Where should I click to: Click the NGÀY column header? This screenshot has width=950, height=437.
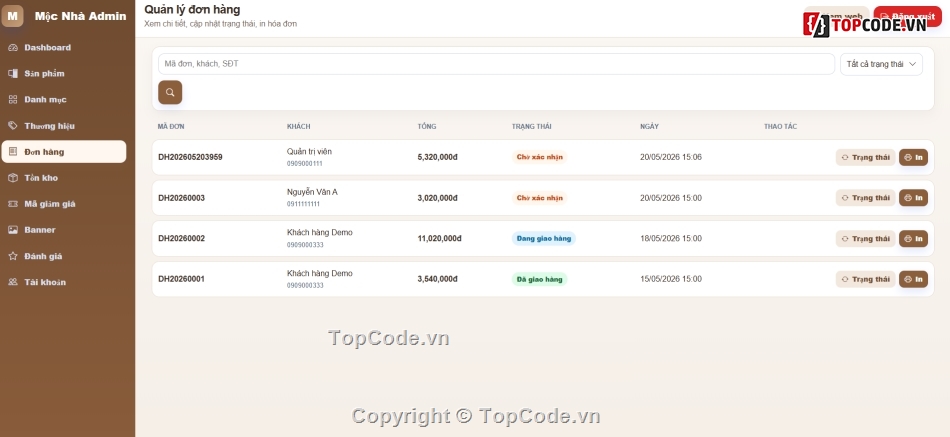coord(649,127)
